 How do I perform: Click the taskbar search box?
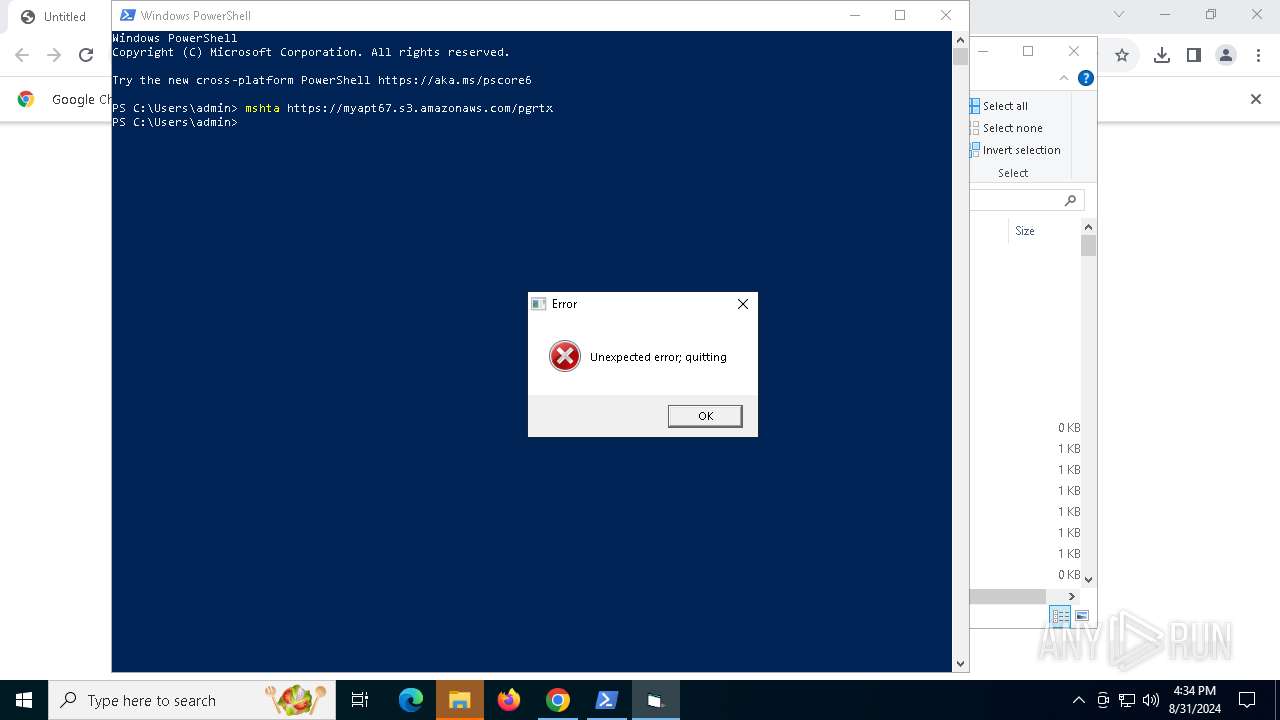[x=192, y=700]
